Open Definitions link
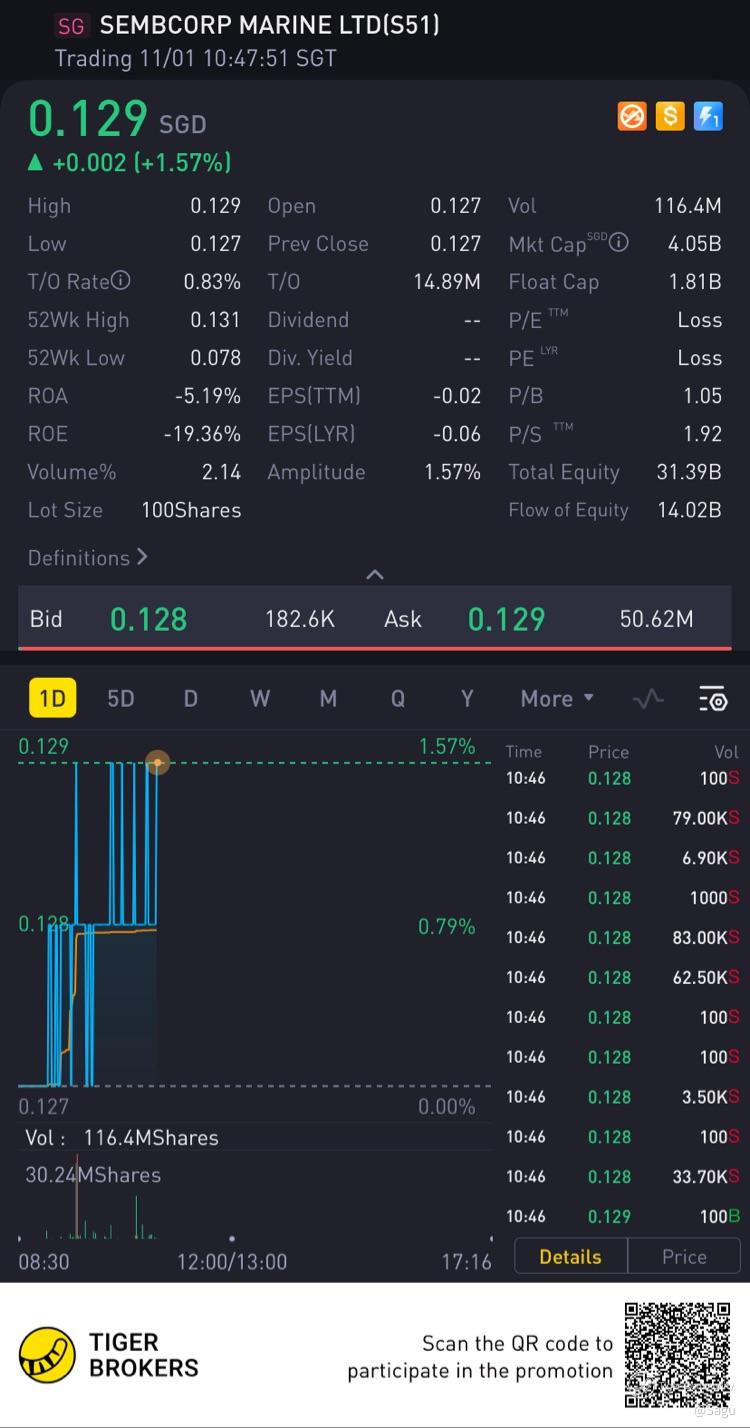 coord(88,558)
